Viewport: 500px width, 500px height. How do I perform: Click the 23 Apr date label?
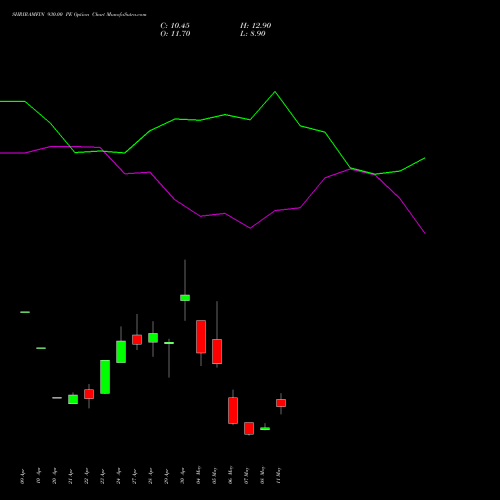[102, 476]
